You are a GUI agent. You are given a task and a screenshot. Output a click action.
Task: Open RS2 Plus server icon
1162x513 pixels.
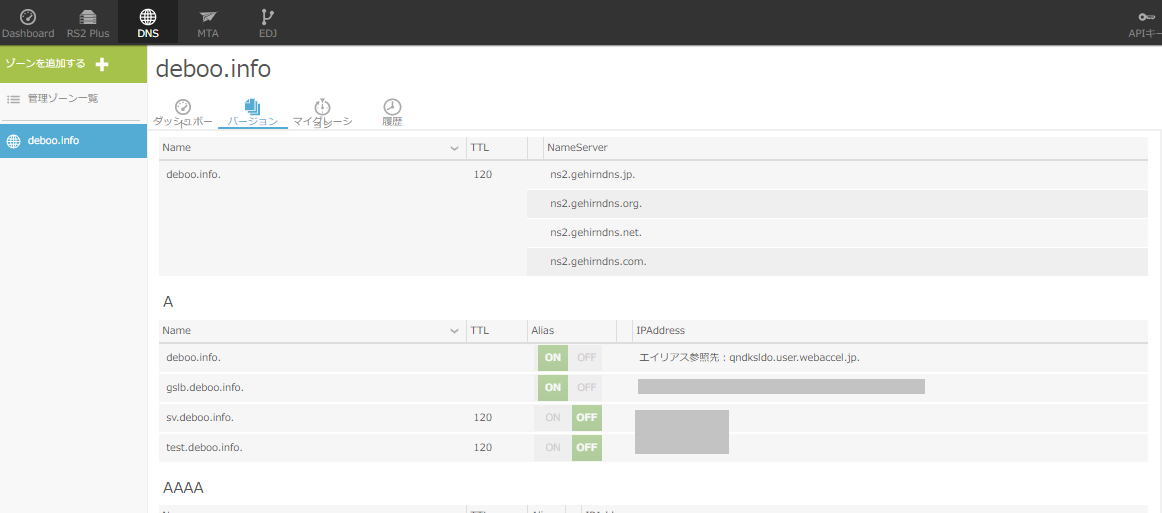pos(88,17)
